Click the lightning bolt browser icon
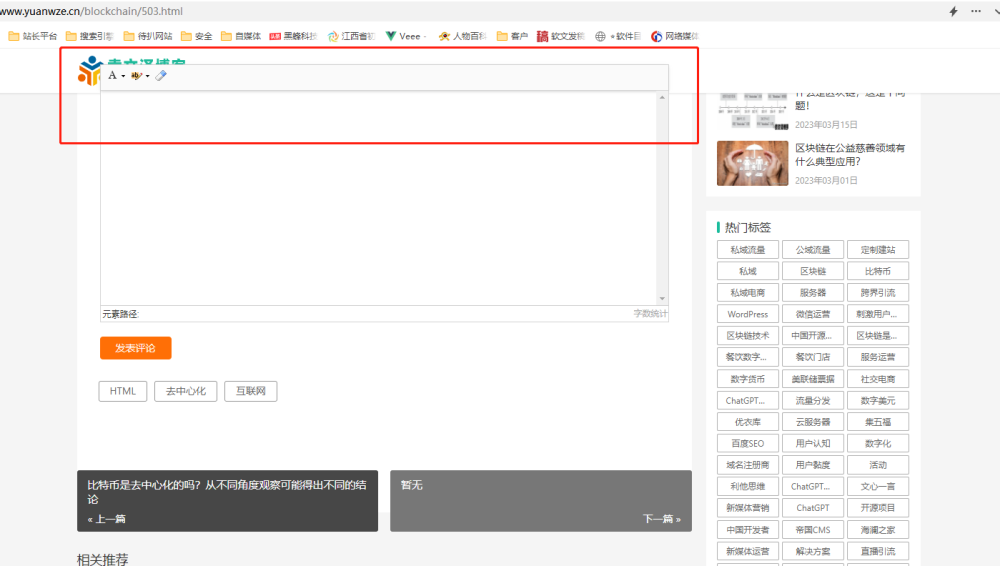Screen dimensions: 1000x566 click(x=953, y=11)
